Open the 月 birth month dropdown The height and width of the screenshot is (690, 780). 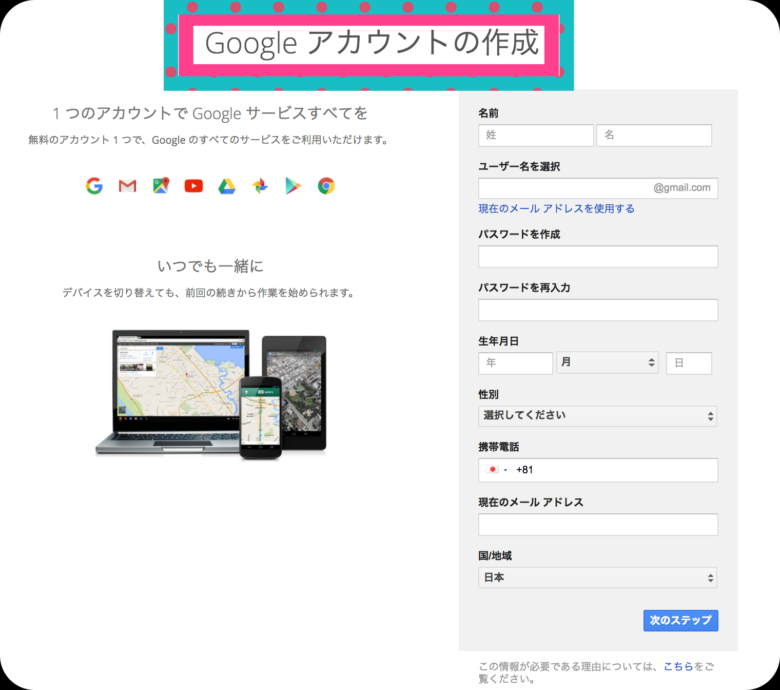point(607,363)
